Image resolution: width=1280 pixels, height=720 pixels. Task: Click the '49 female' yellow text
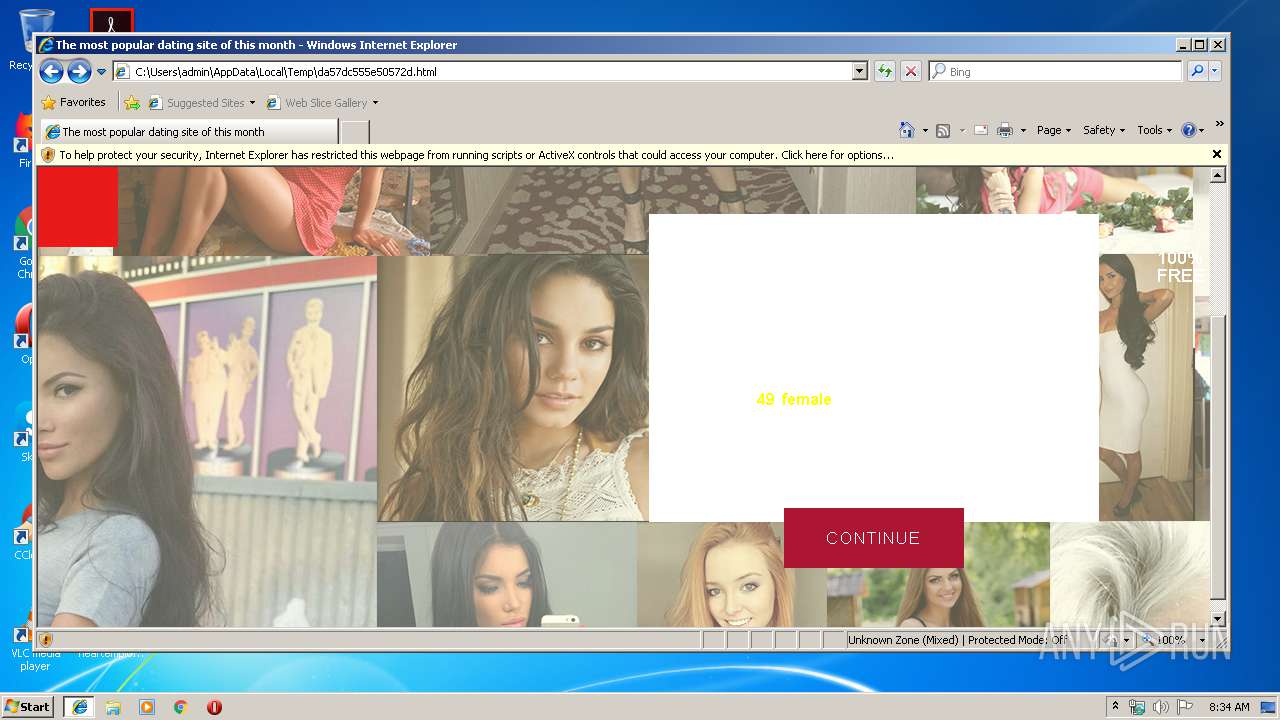point(794,399)
